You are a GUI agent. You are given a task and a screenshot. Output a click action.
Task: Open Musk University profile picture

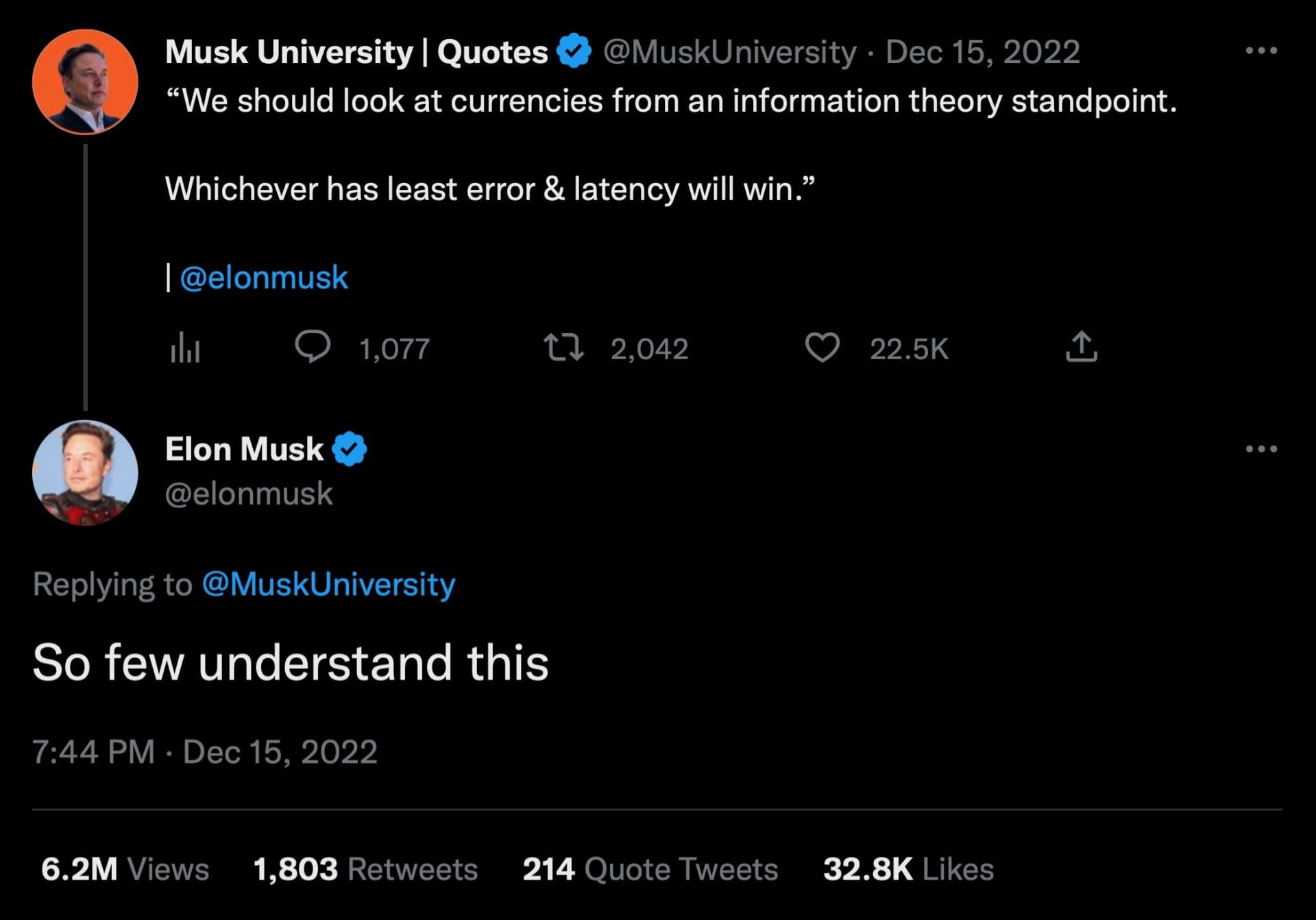85,82
